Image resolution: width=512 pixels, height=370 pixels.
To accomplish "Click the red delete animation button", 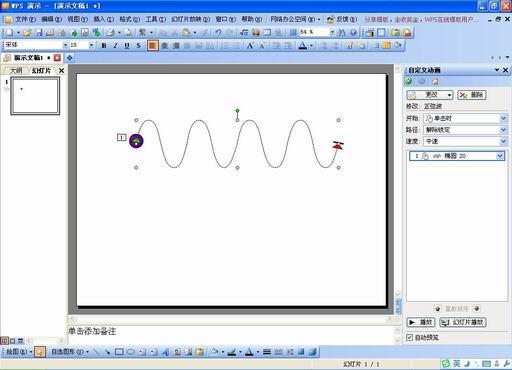I will [x=472, y=95].
